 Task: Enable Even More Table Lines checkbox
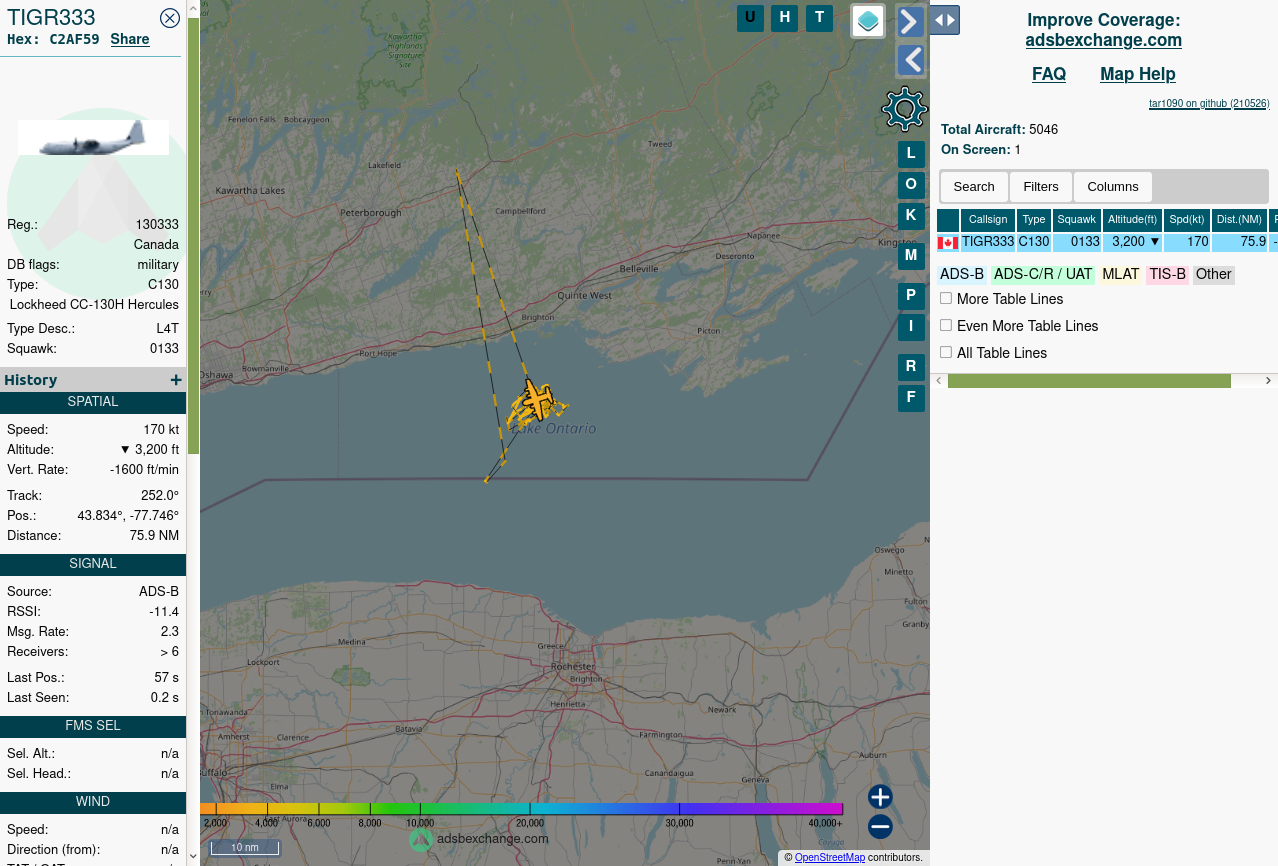point(946,325)
